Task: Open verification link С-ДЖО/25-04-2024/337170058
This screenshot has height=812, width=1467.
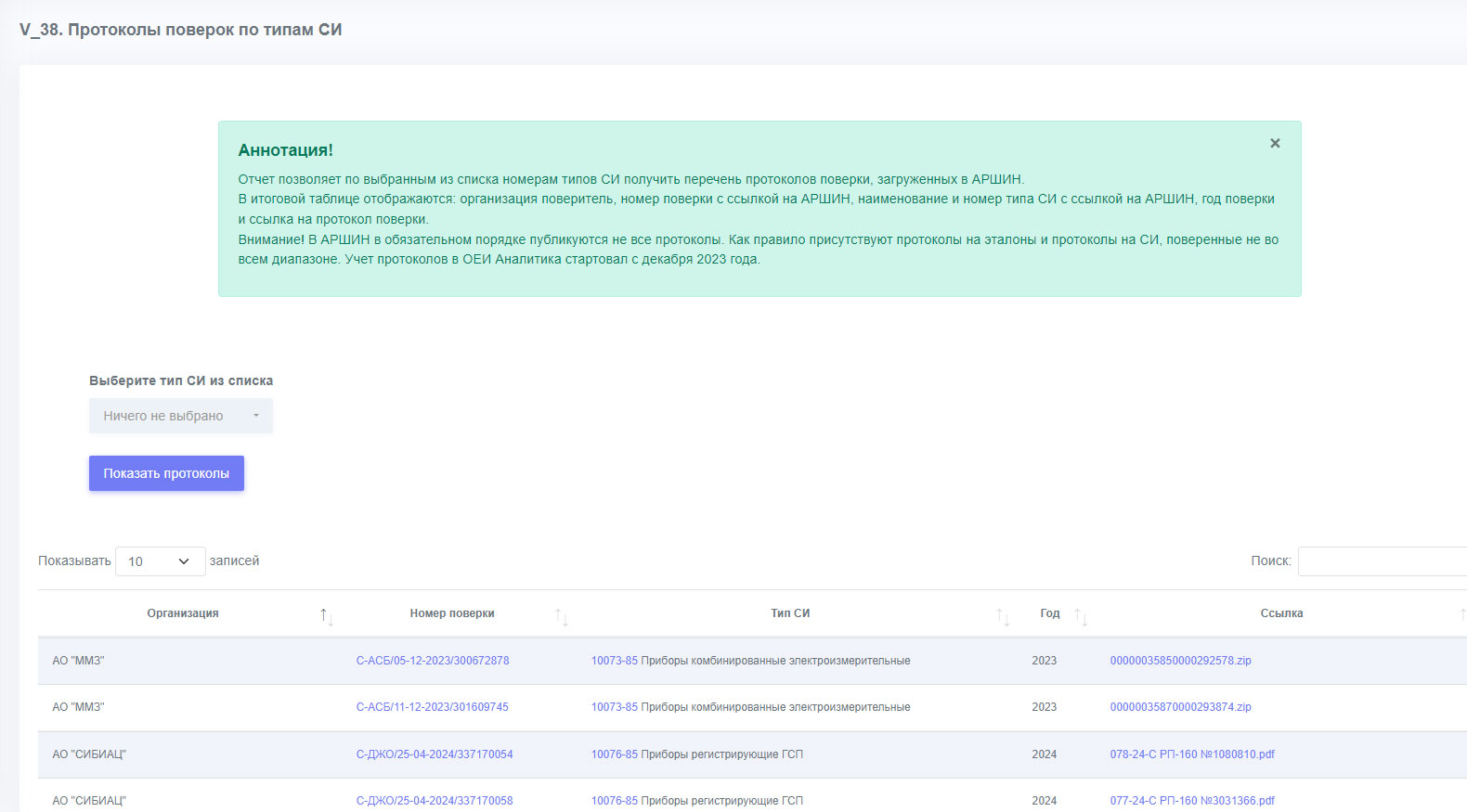Action: click(x=435, y=801)
